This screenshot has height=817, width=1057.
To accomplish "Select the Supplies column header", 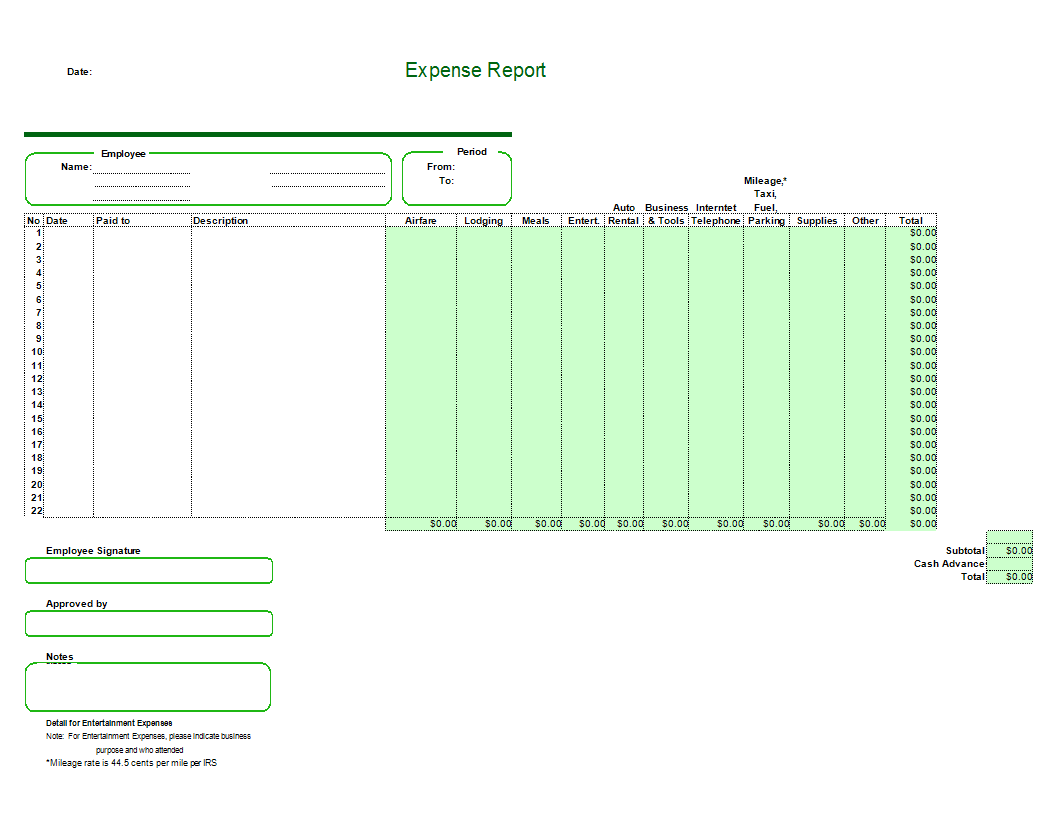I will pos(817,220).
